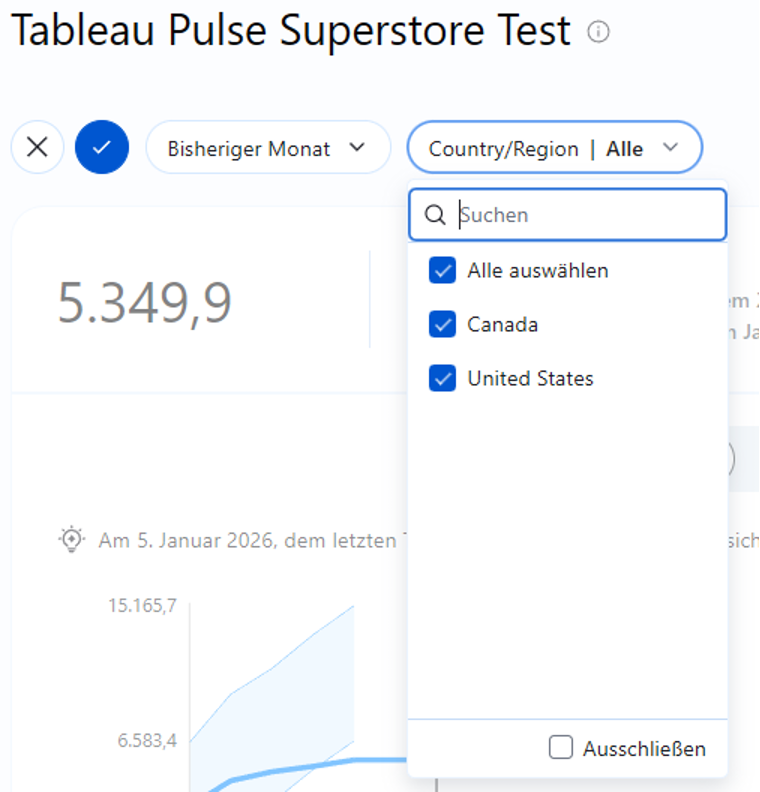The width and height of the screenshot is (760, 792).
Task: Select the United States list entry label
Action: (x=530, y=379)
